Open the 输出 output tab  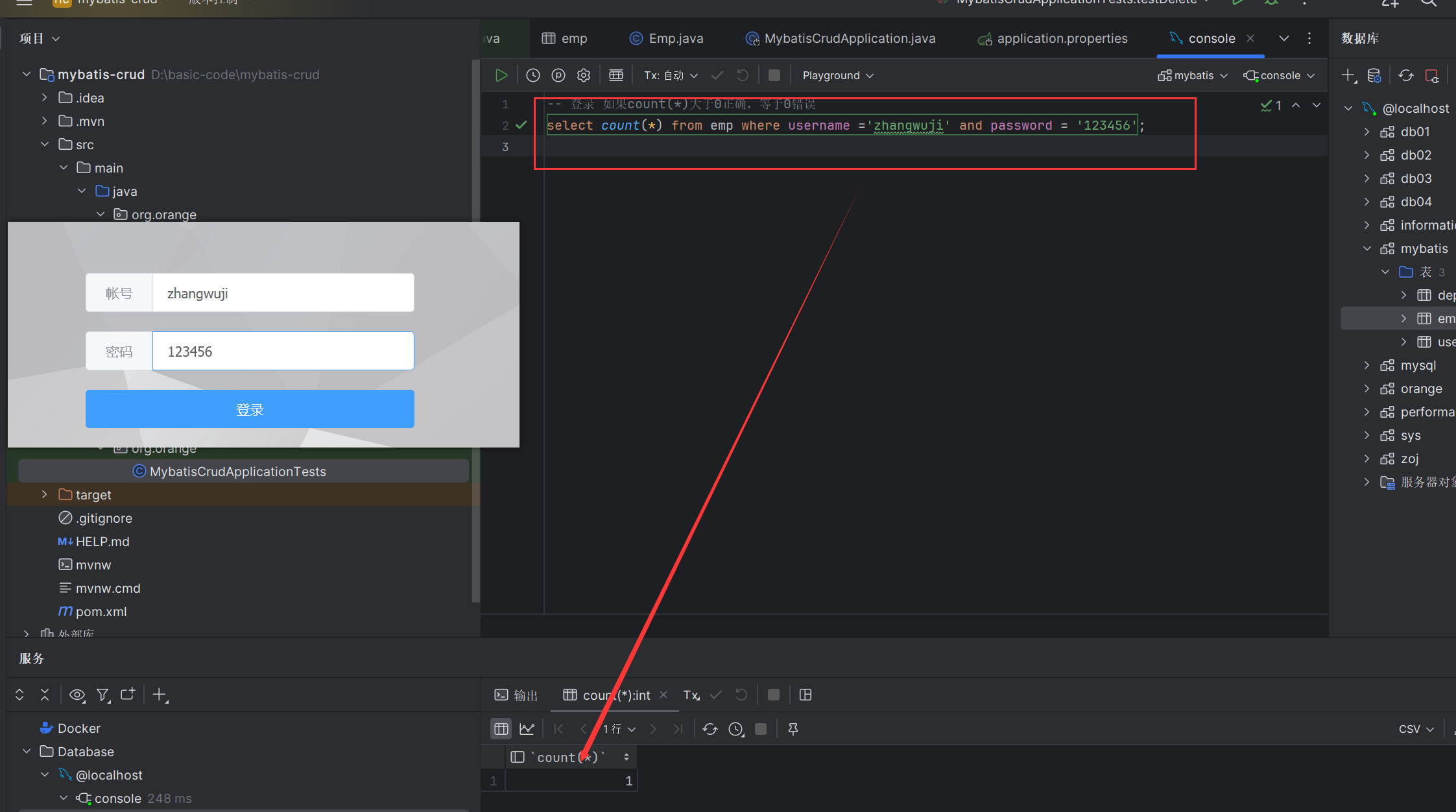coord(516,695)
